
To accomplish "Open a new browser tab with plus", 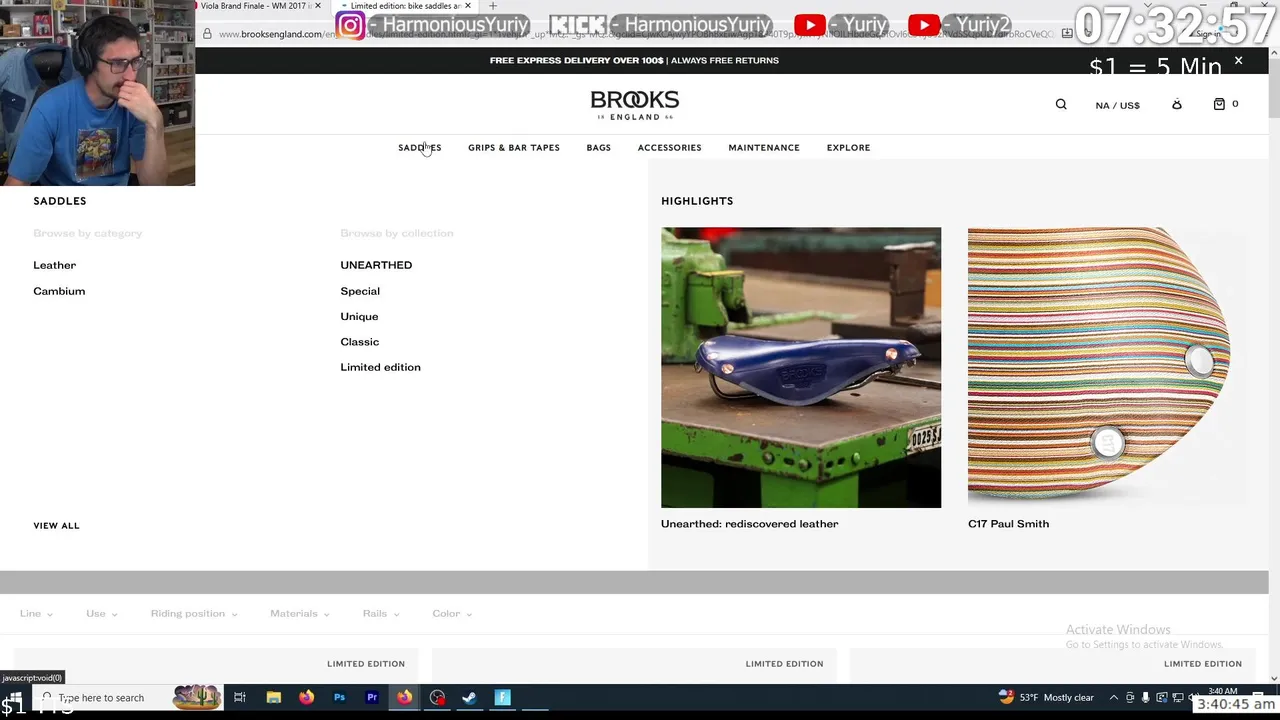I will 492,6.
